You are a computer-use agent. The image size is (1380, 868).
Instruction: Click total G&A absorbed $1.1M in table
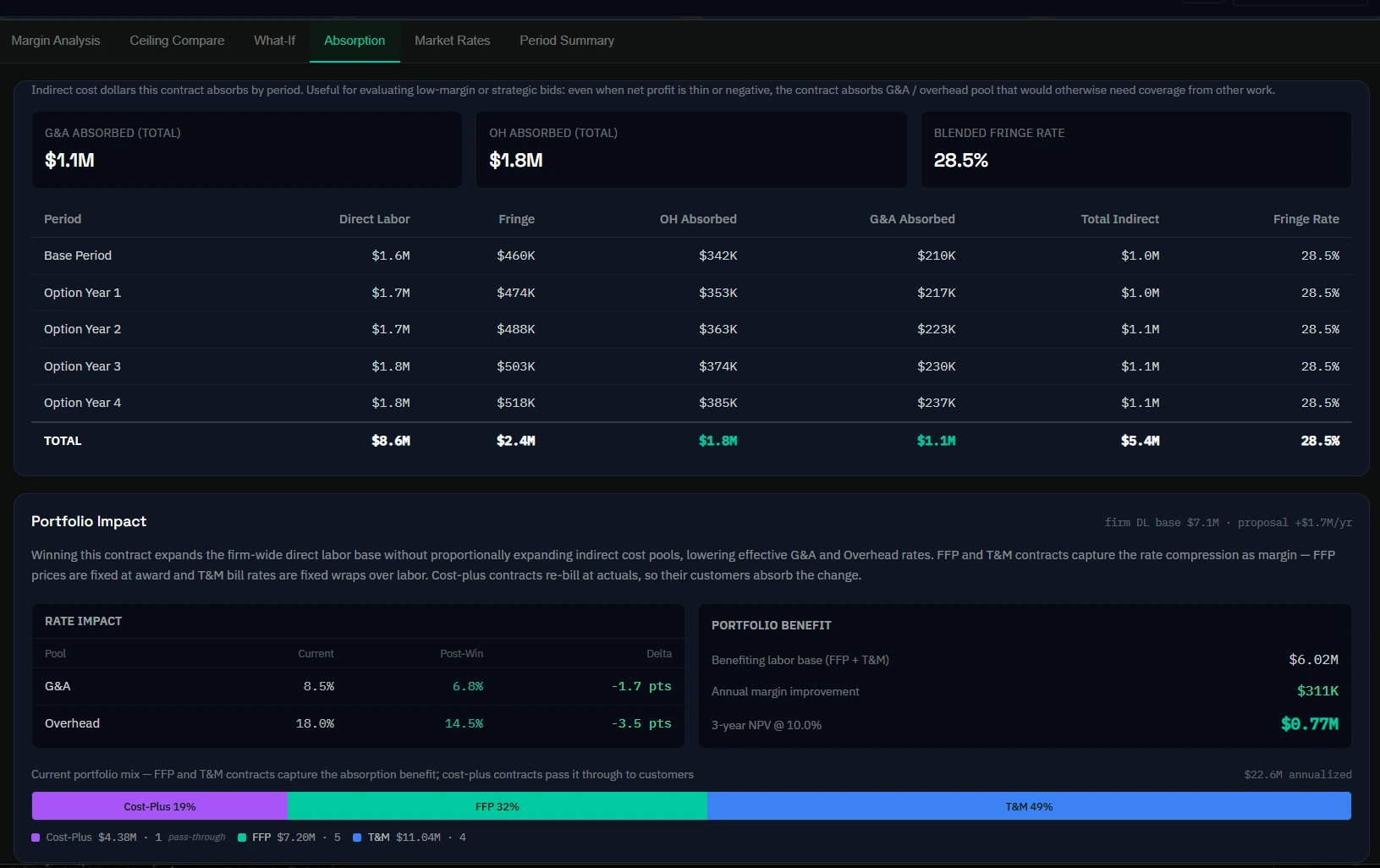[936, 441]
